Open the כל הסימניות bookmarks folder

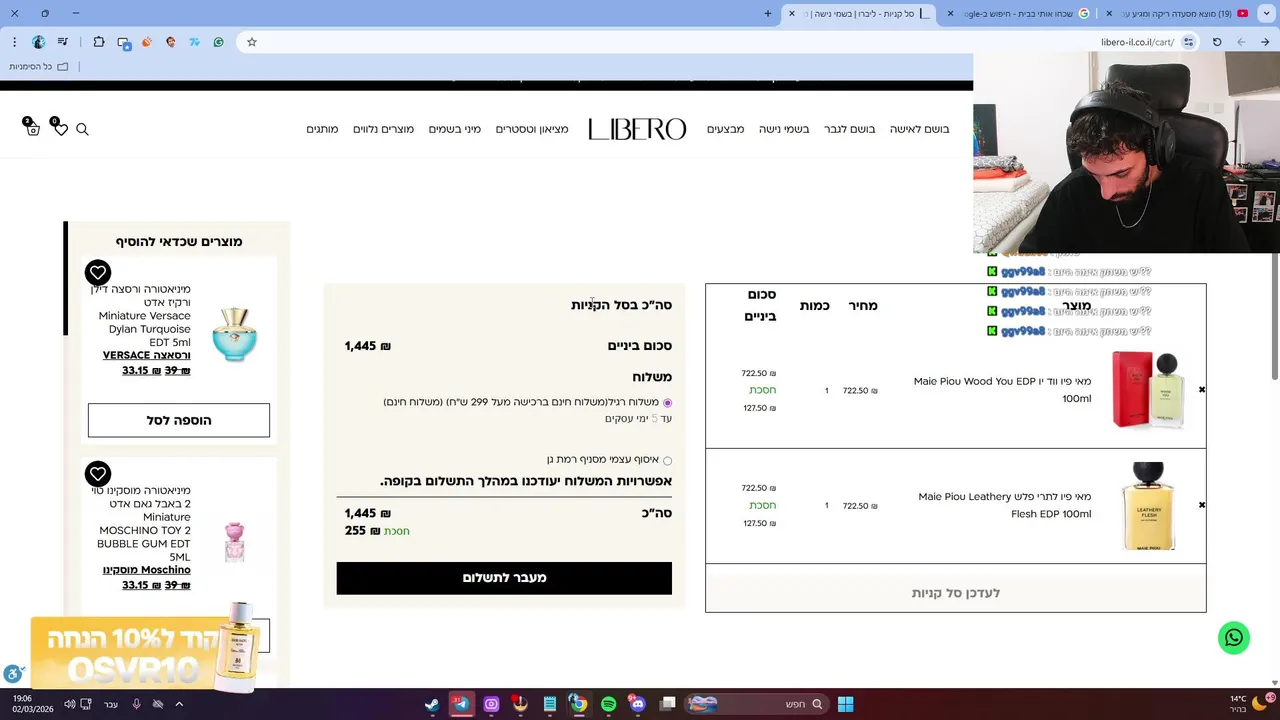pos(38,67)
